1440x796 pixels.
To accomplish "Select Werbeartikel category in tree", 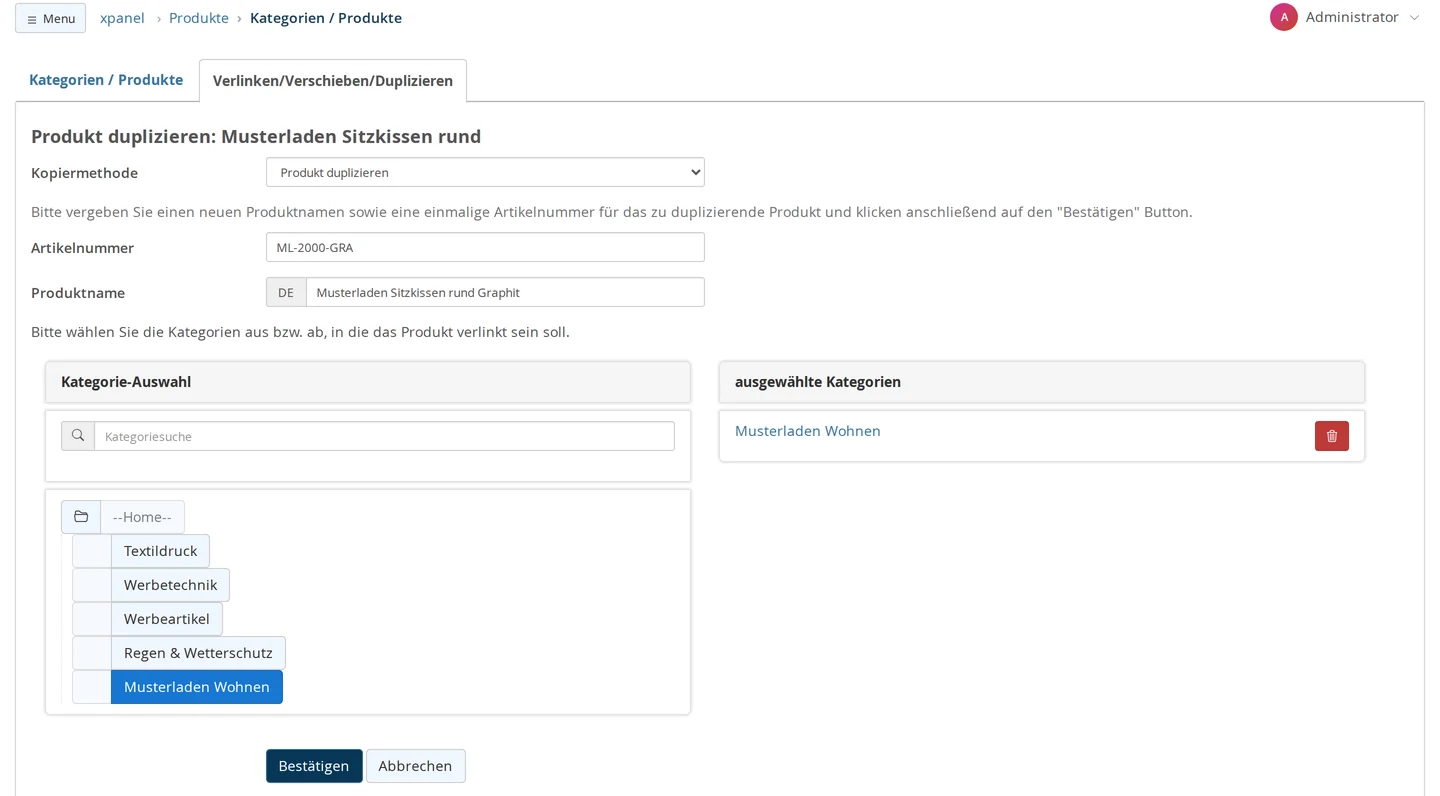I will pyautogui.click(x=167, y=619).
